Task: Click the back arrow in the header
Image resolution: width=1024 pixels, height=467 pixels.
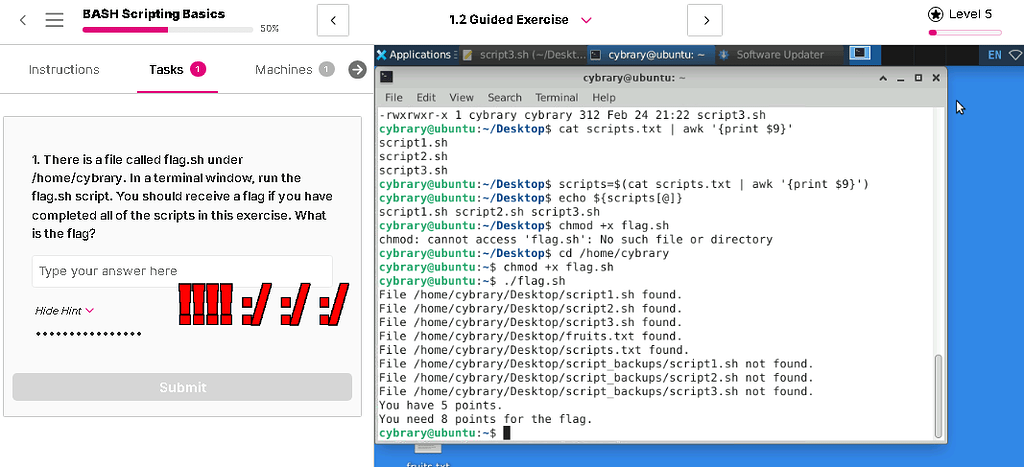Action: 23,20
